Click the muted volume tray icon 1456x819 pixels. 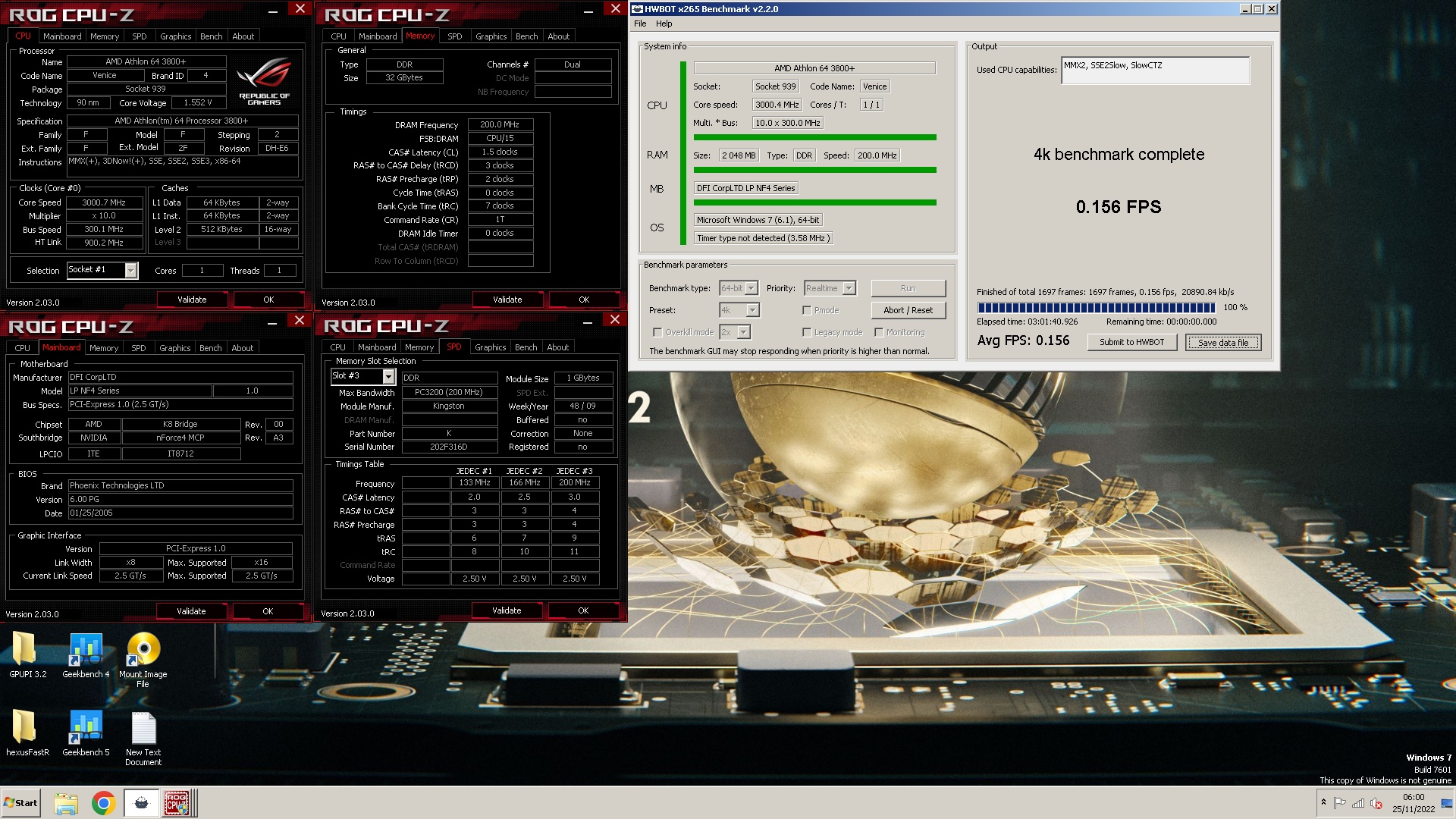coord(1376,803)
